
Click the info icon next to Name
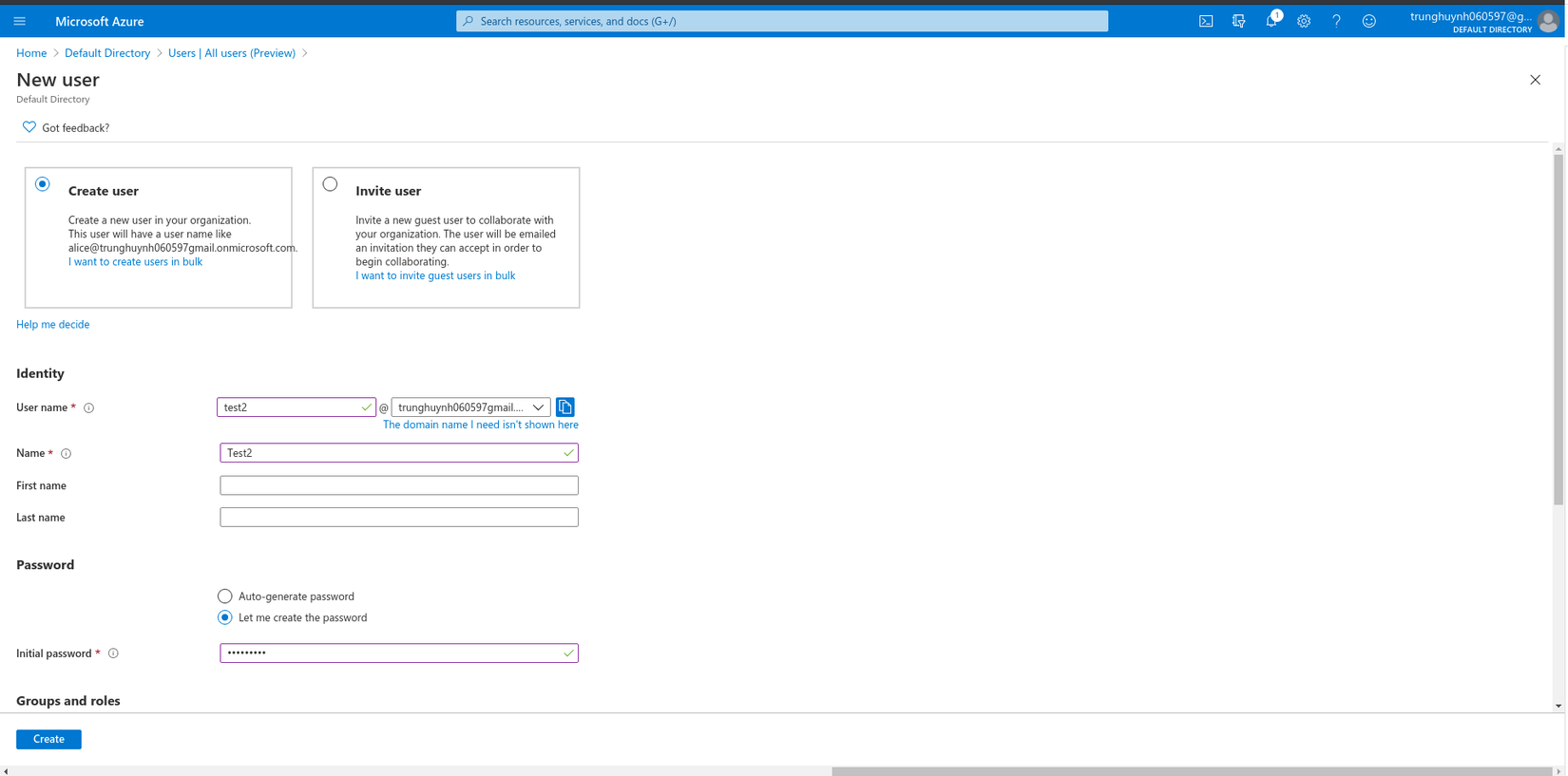(x=67, y=454)
